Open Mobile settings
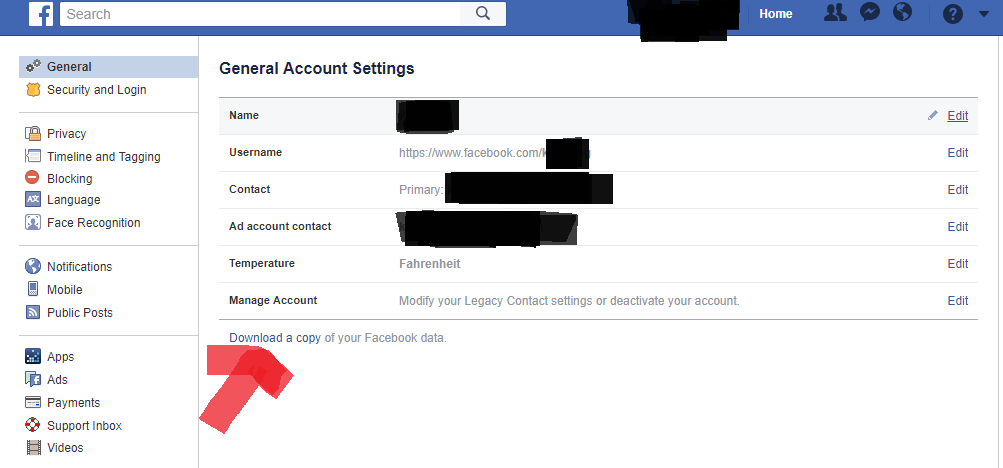 point(65,290)
